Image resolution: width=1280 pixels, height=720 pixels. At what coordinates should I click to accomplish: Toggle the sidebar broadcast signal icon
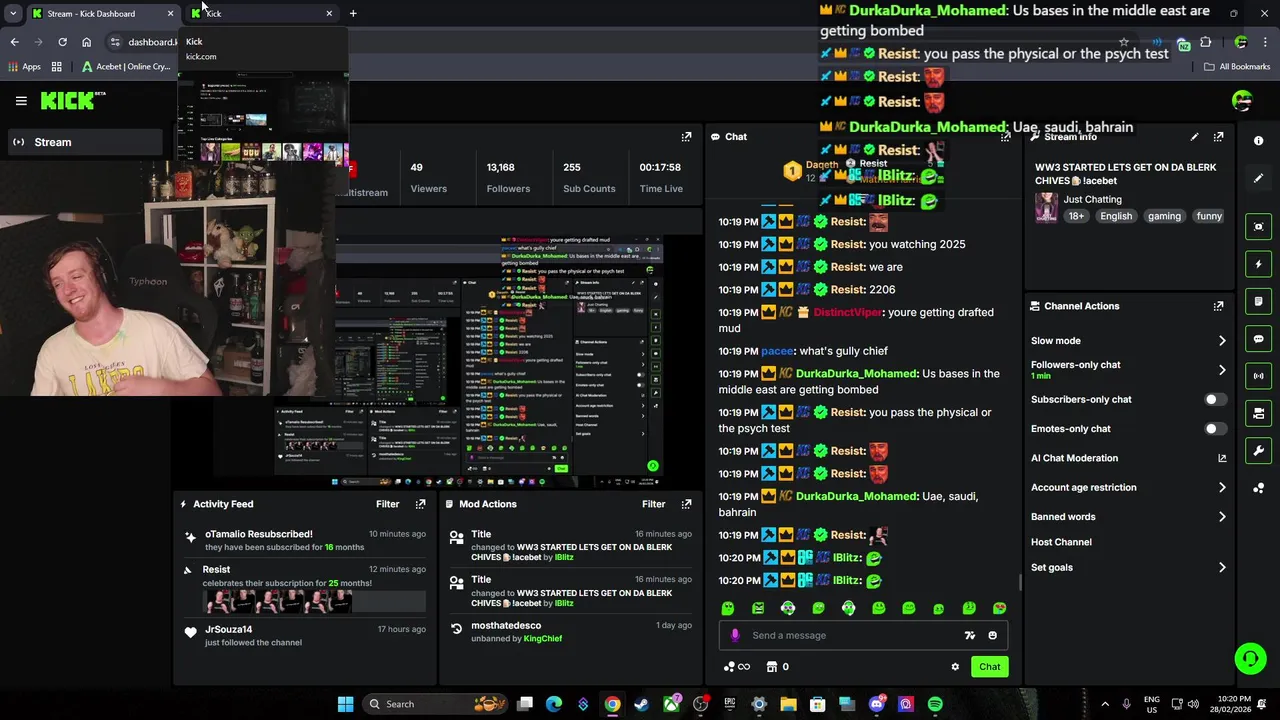pos(1259,376)
